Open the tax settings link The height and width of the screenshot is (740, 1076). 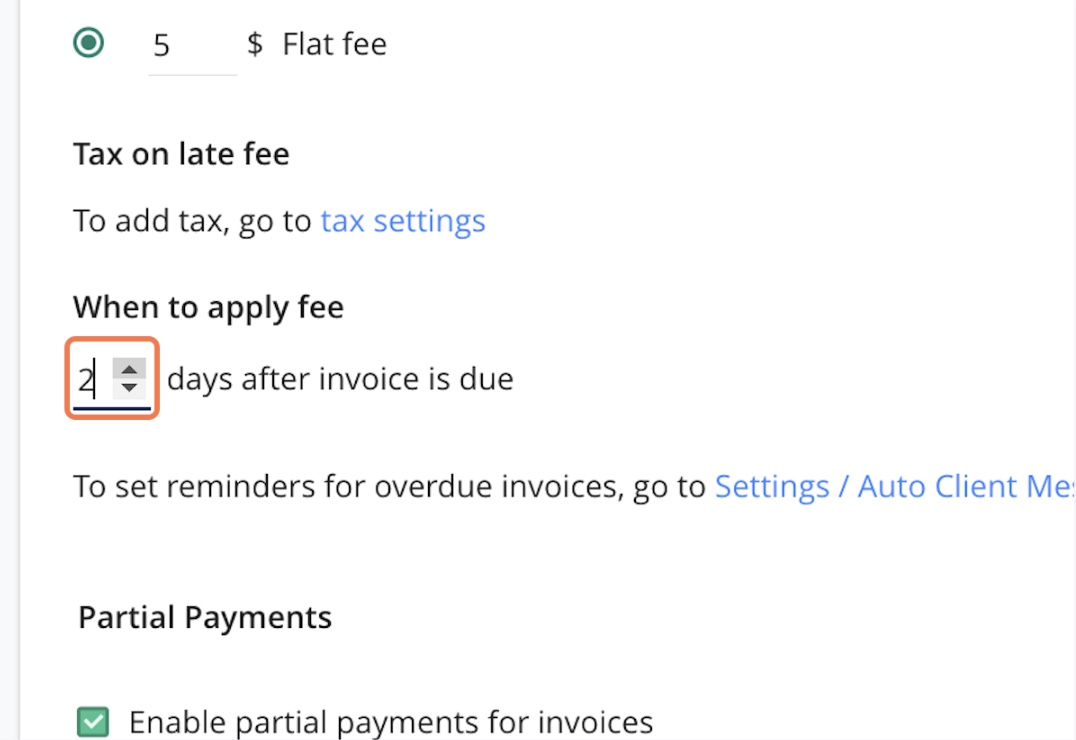coord(402,220)
